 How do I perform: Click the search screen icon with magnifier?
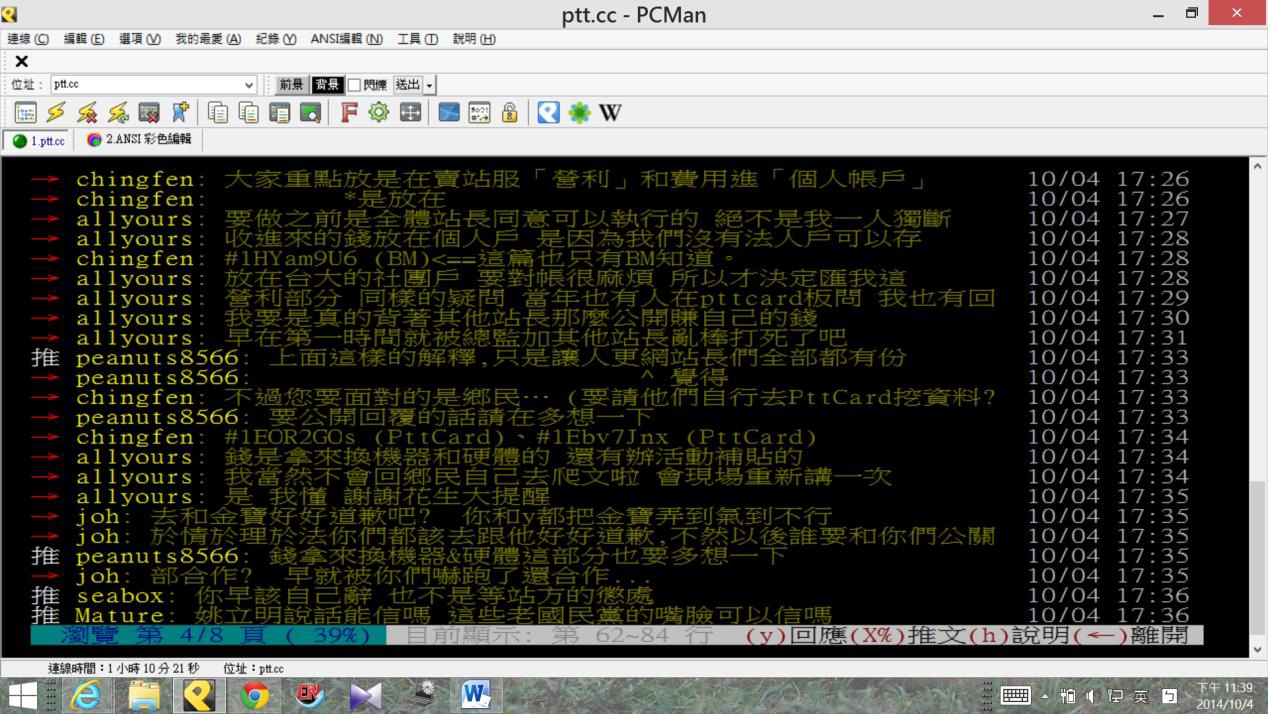click(310, 113)
